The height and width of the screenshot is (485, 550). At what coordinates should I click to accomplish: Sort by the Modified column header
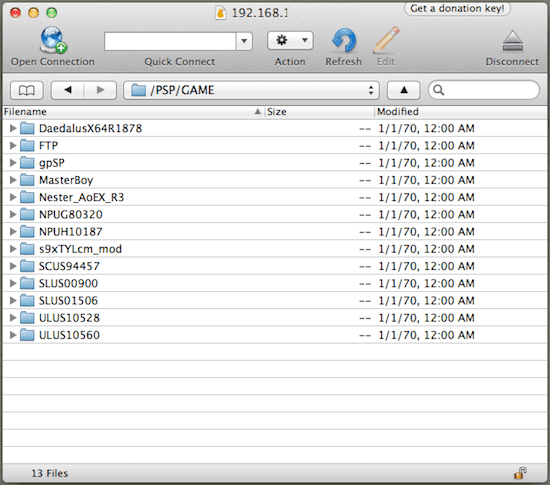coord(461,112)
